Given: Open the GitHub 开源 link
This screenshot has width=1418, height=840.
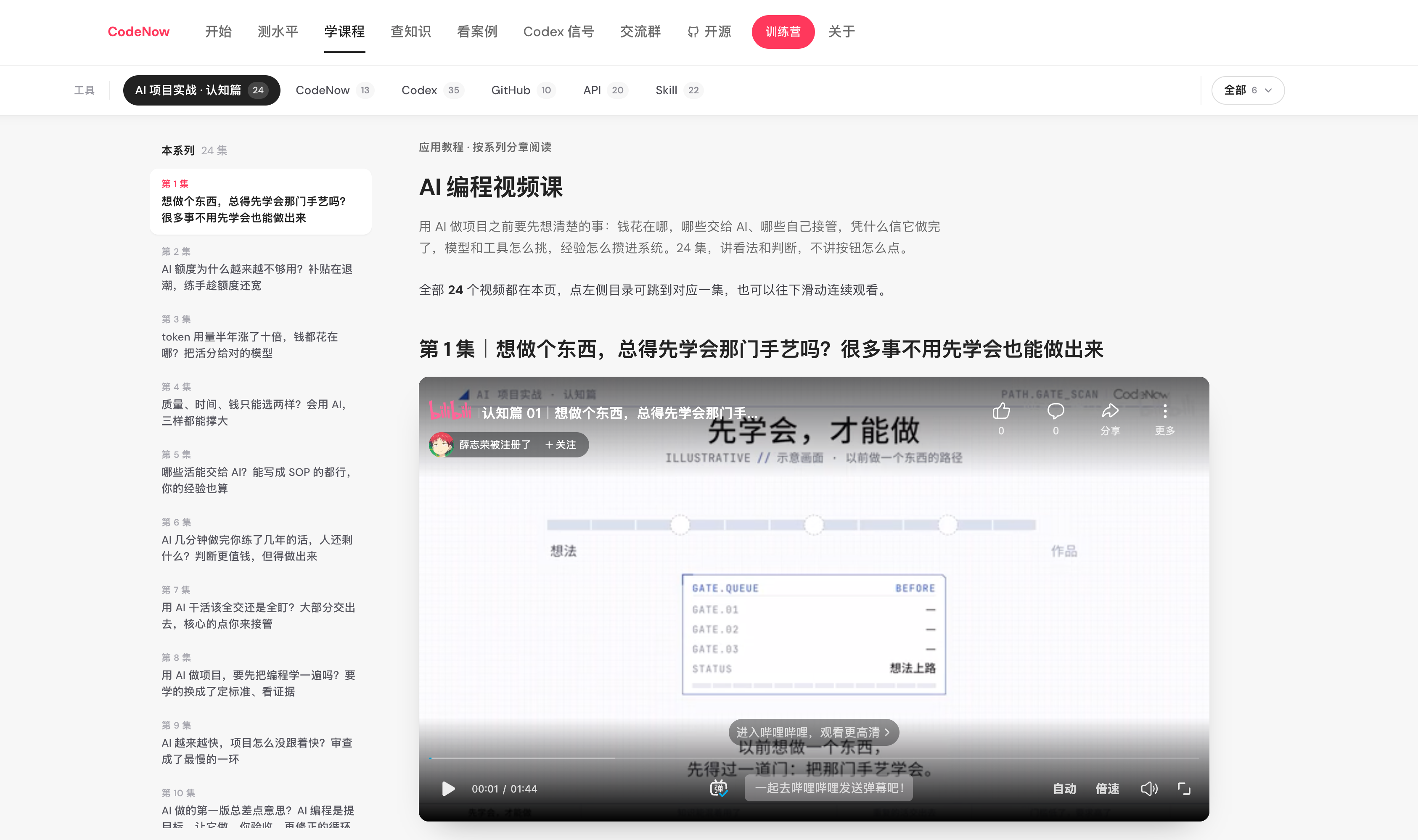Looking at the screenshot, I should 709,32.
